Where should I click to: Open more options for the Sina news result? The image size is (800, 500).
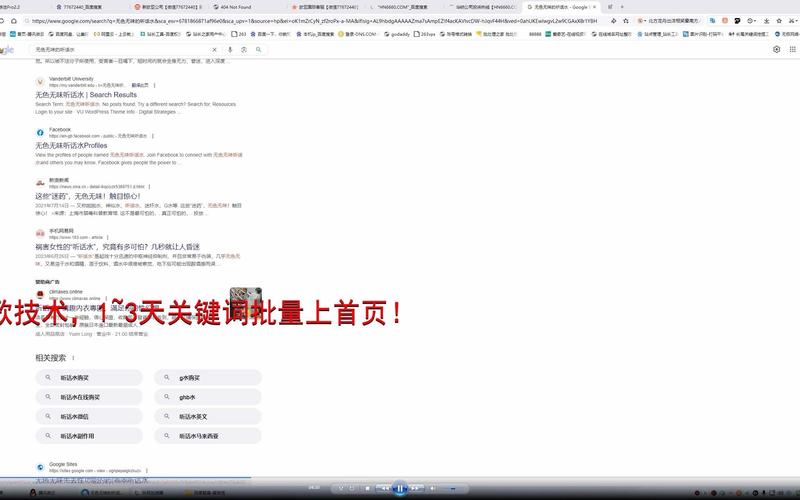[149, 187]
